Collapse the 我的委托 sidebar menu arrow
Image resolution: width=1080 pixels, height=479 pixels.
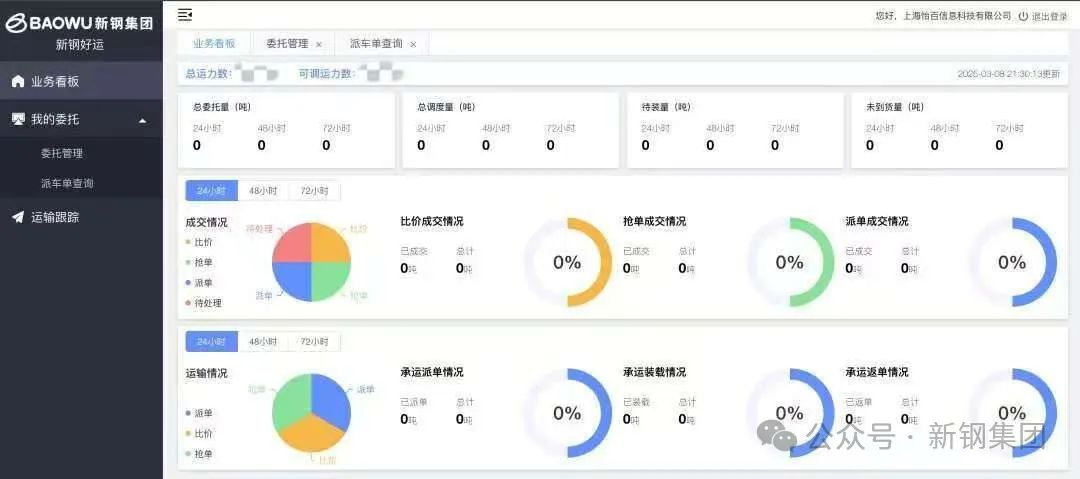pos(142,120)
